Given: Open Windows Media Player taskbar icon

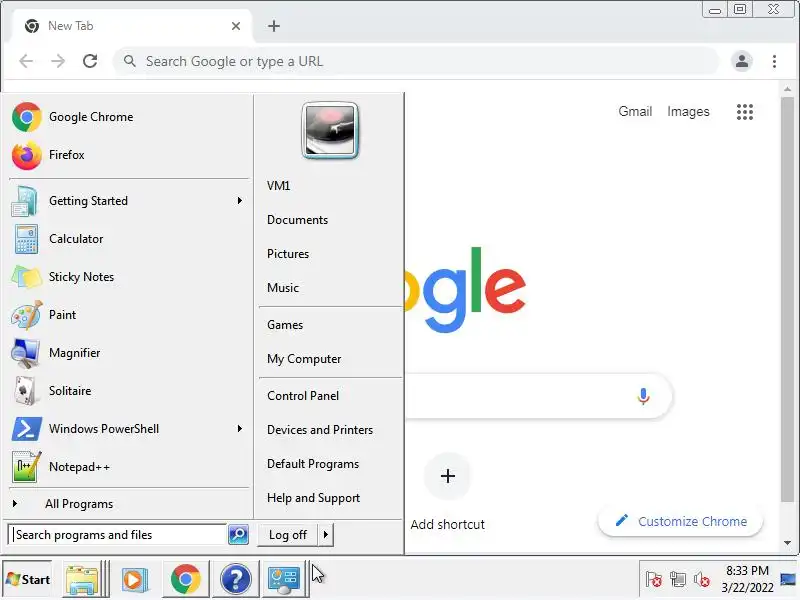Looking at the screenshot, I should pos(135,580).
